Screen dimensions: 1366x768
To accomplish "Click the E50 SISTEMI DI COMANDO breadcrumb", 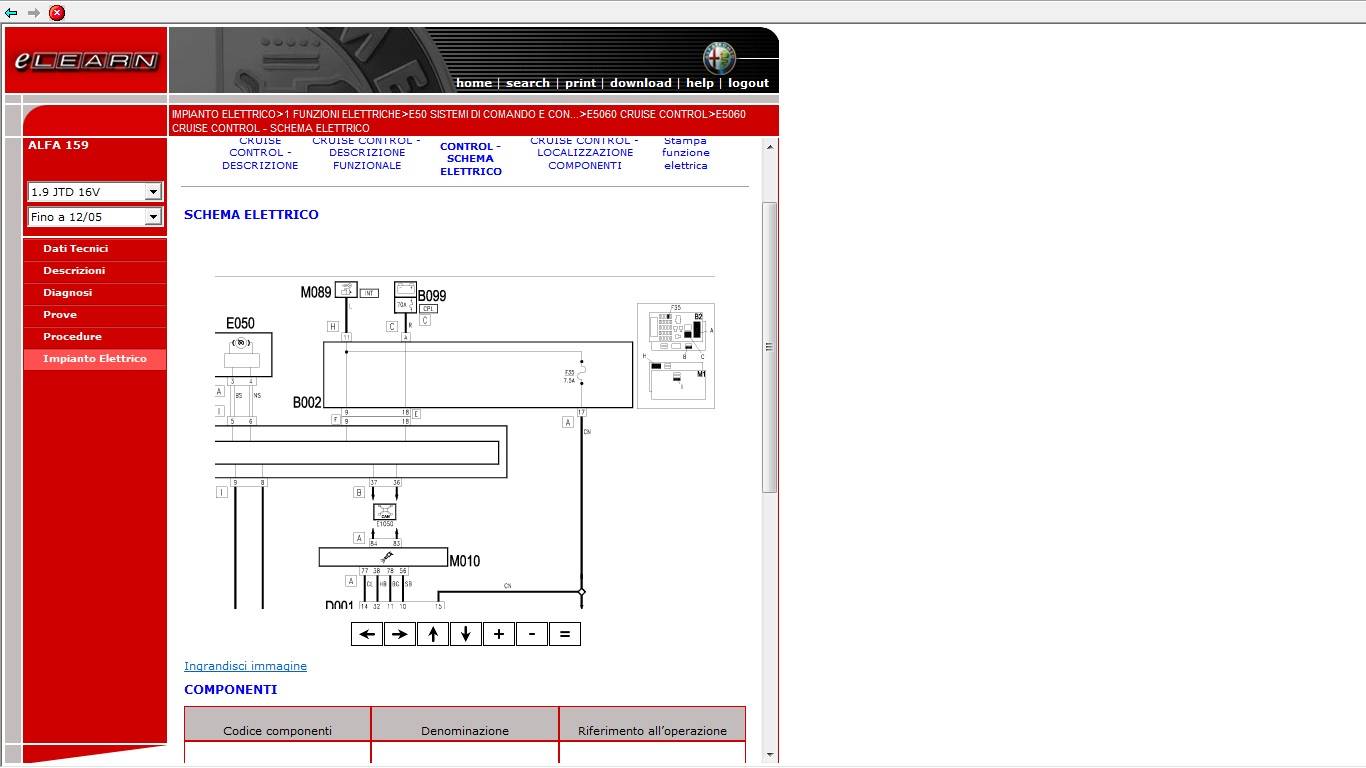I will 494,115.
